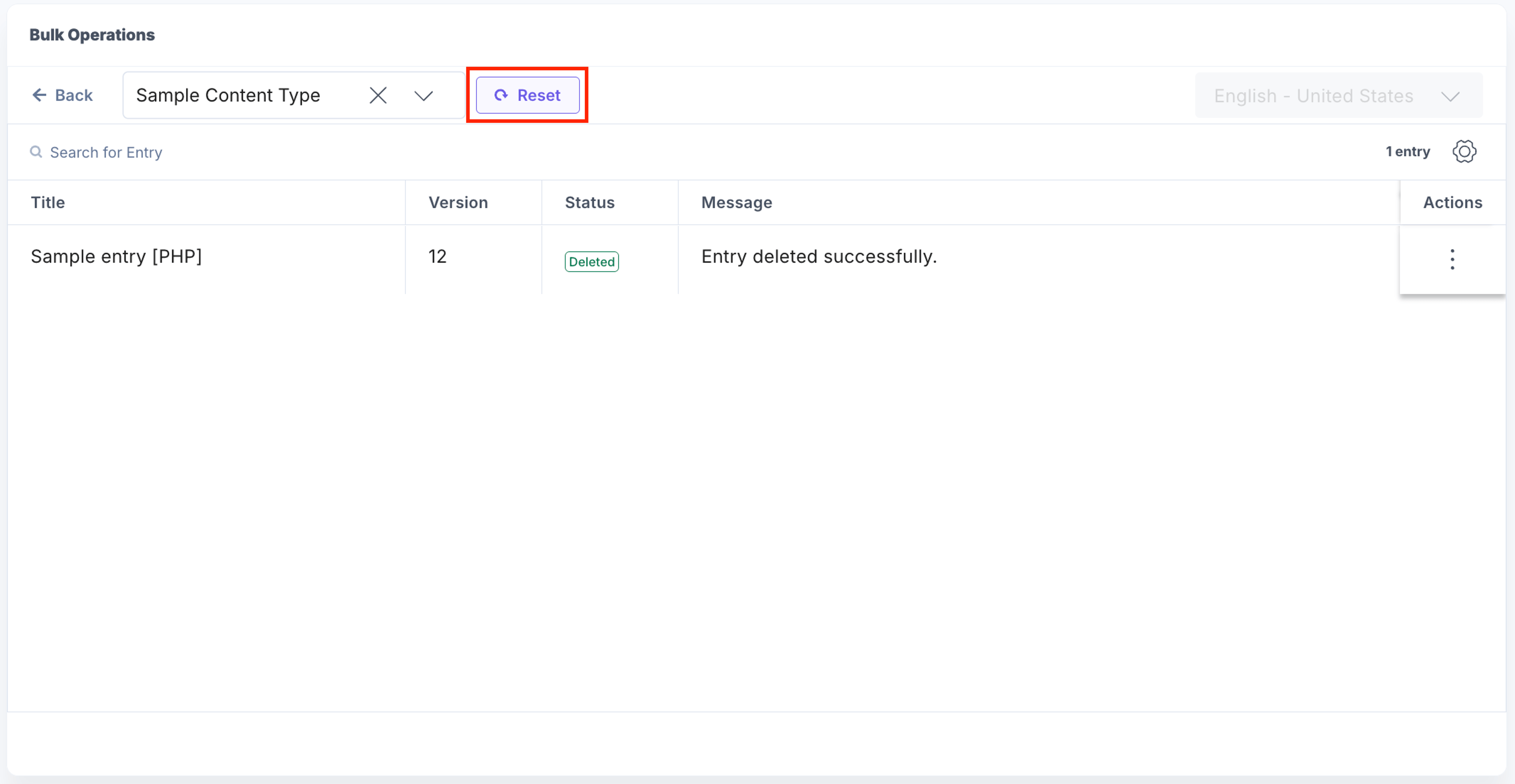The width and height of the screenshot is (1515, 784).
Task: Open the actions menu for Sample entry [PHP]
Action: (1452, 259)
